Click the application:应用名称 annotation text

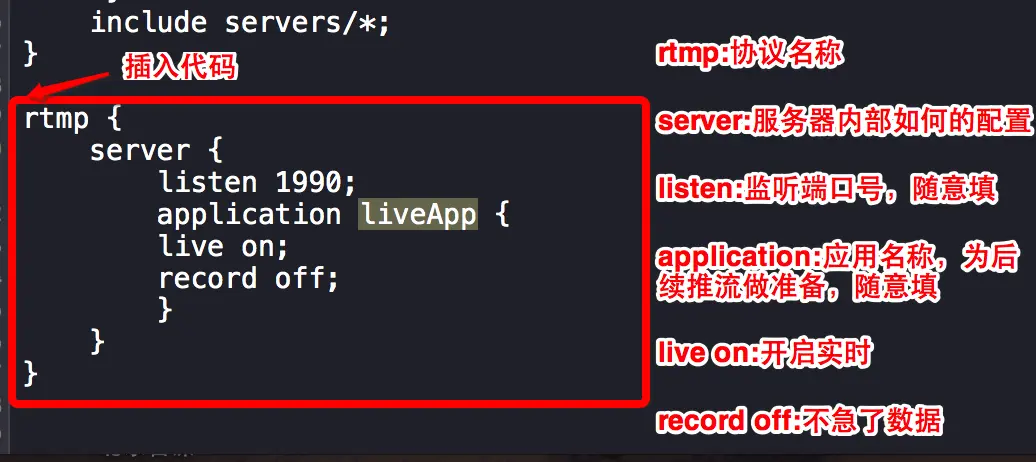[x=837, y=272]
